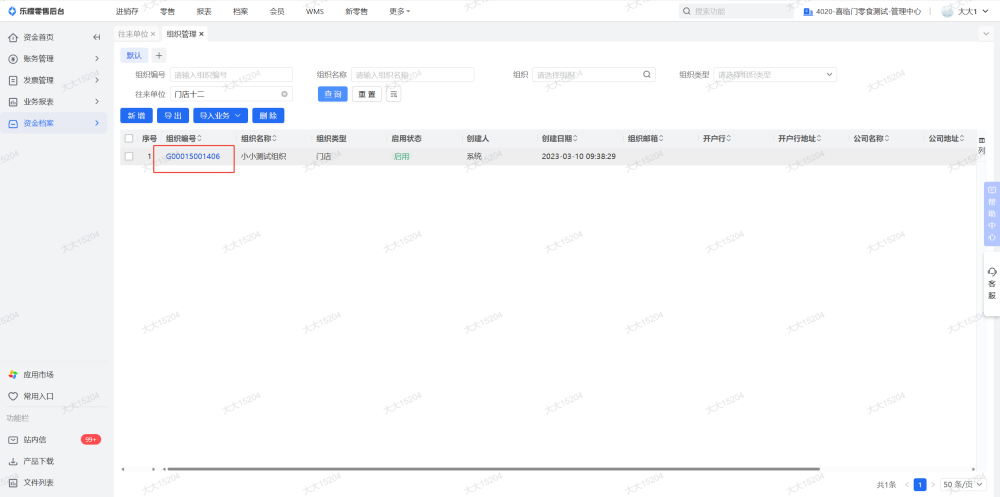Click 往来单位 field 门店十二
This screenshot has width=1000, height=497.
[x=231, y=94]
